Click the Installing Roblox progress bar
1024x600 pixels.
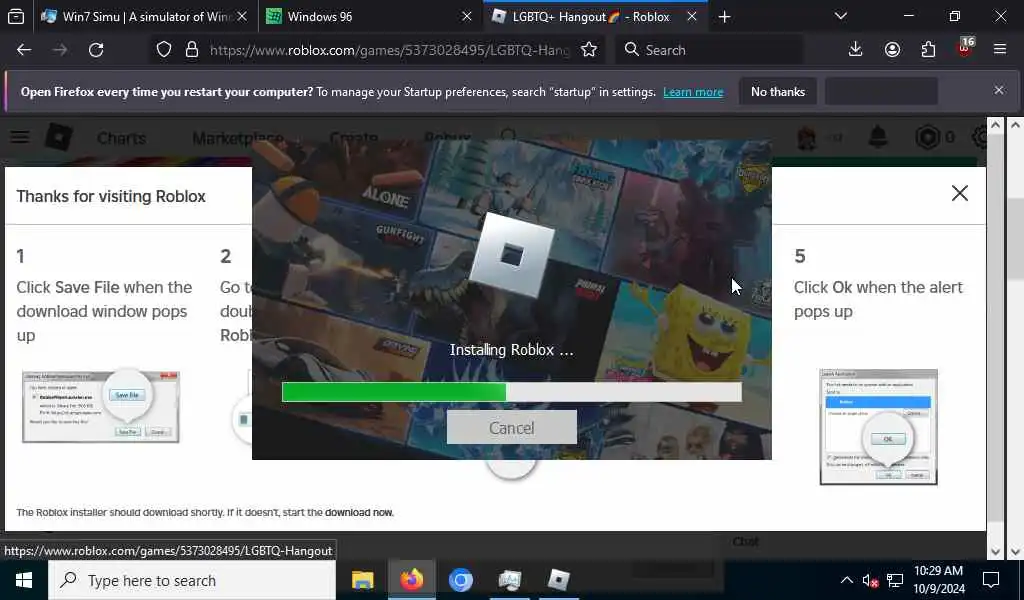[x=511, y=392]
